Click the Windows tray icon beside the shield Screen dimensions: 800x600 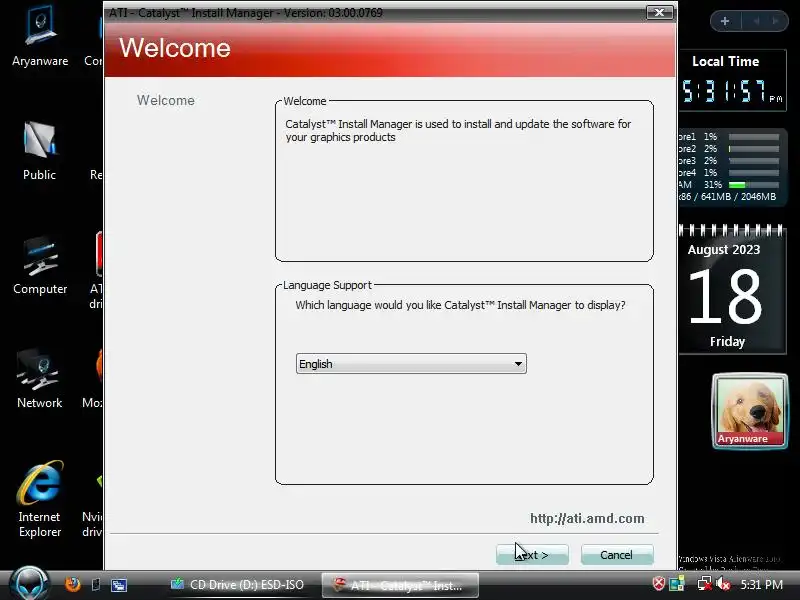point(677,584)
